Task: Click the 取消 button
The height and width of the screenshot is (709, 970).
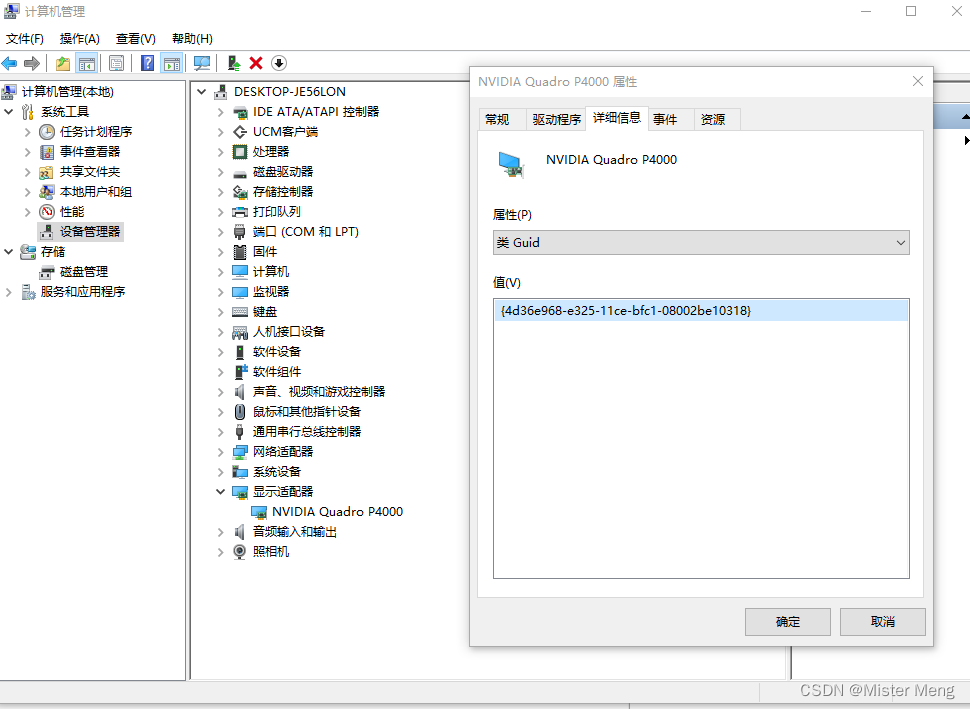Action: (x=883, y=622)
